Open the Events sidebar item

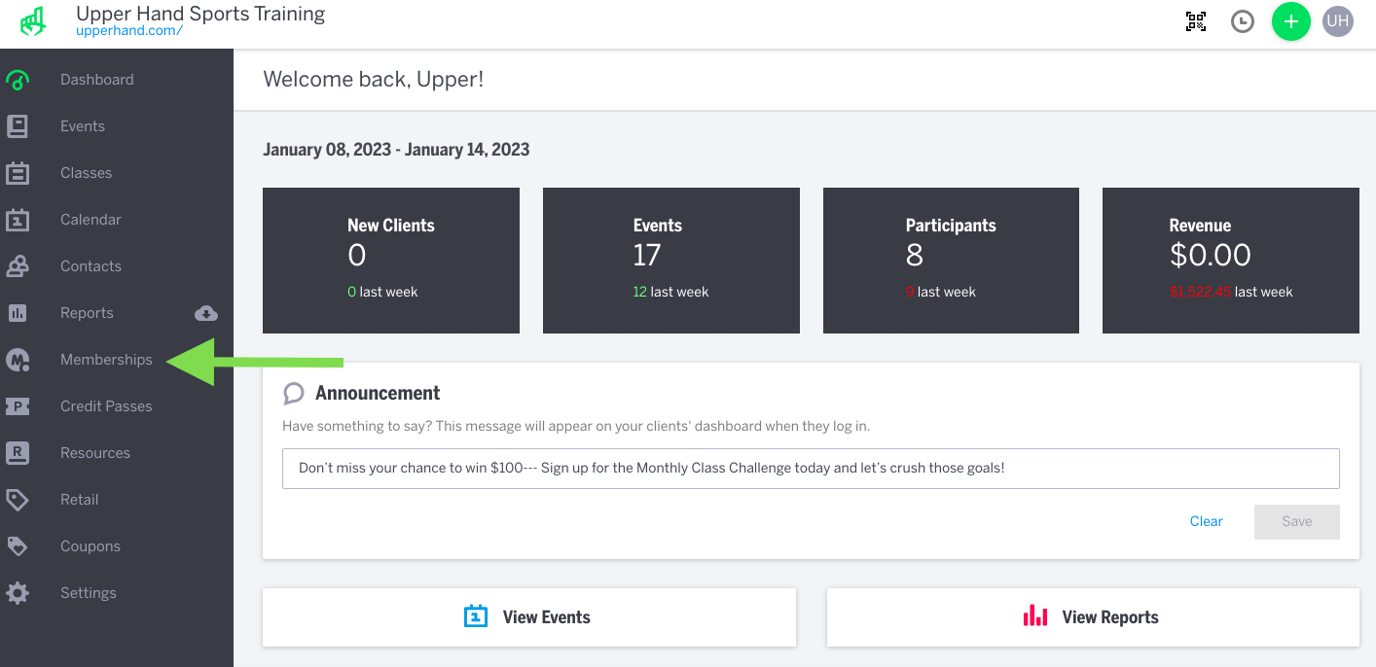[x=82, y=126]
